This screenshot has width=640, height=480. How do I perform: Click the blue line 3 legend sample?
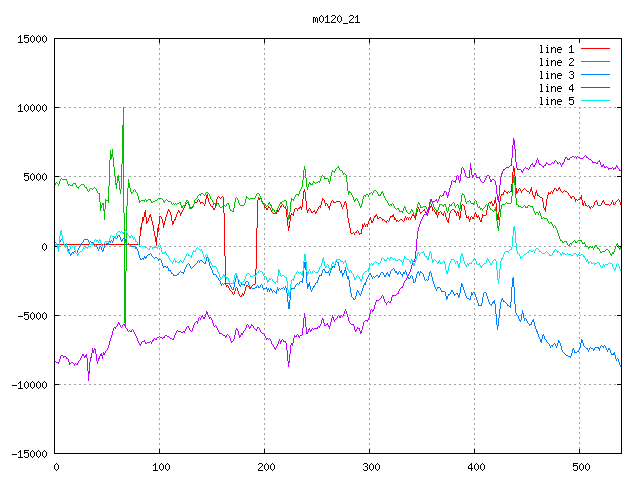(x=595, y=75)
